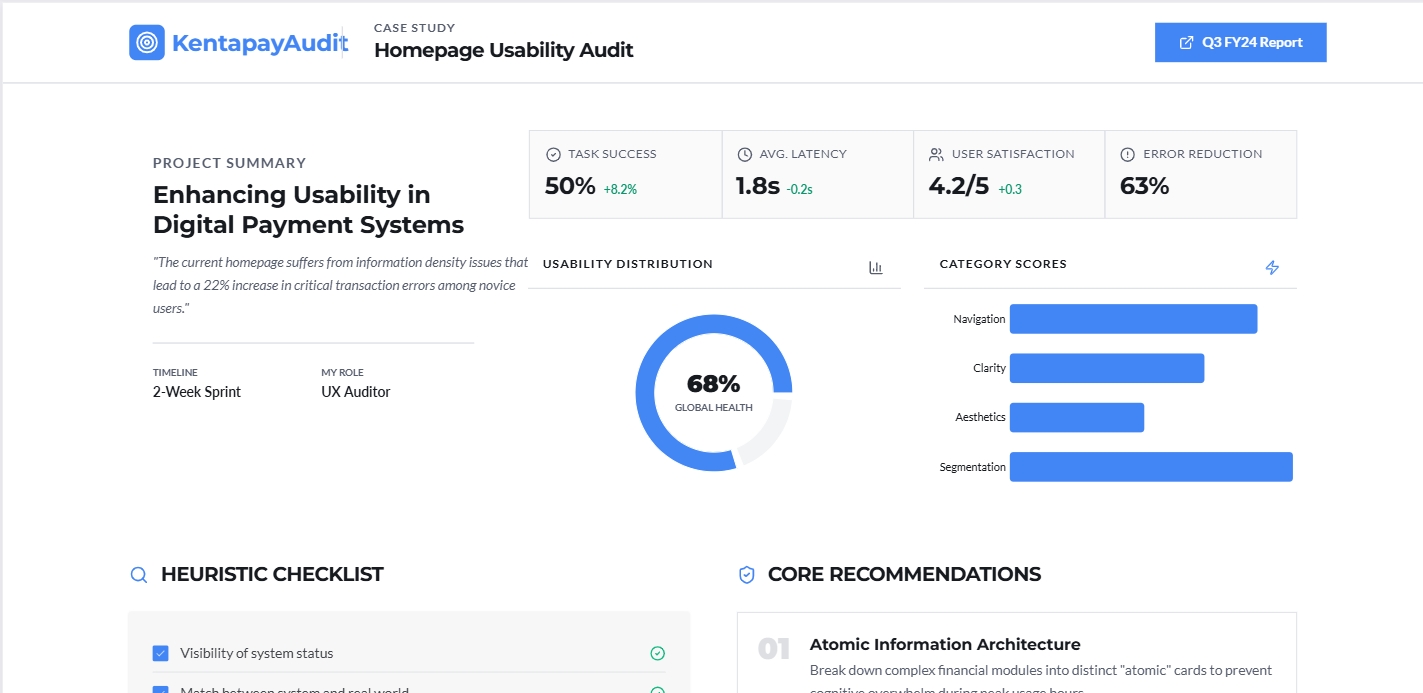1423x693 pixels.
Task: Open the Q3 FY24 Report button
Action: [x=1240, y=42]
